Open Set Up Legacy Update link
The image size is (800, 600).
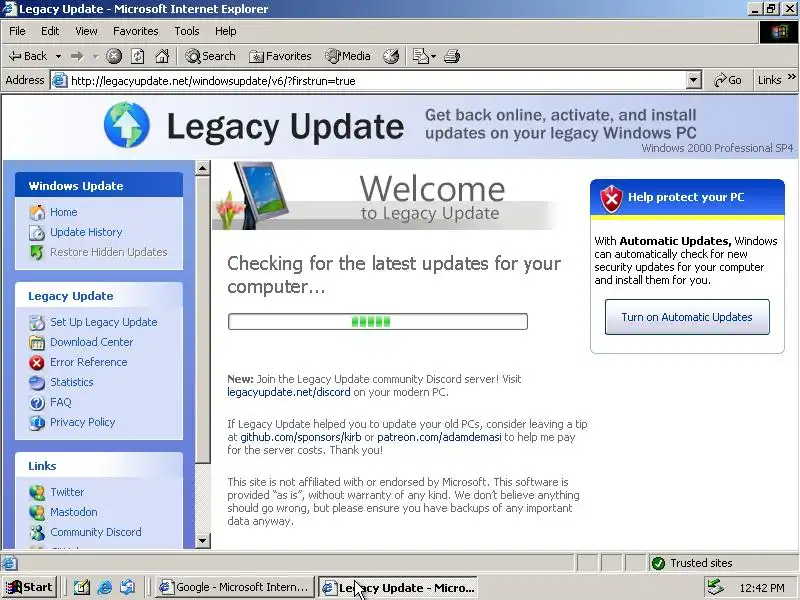click(104, 322)
